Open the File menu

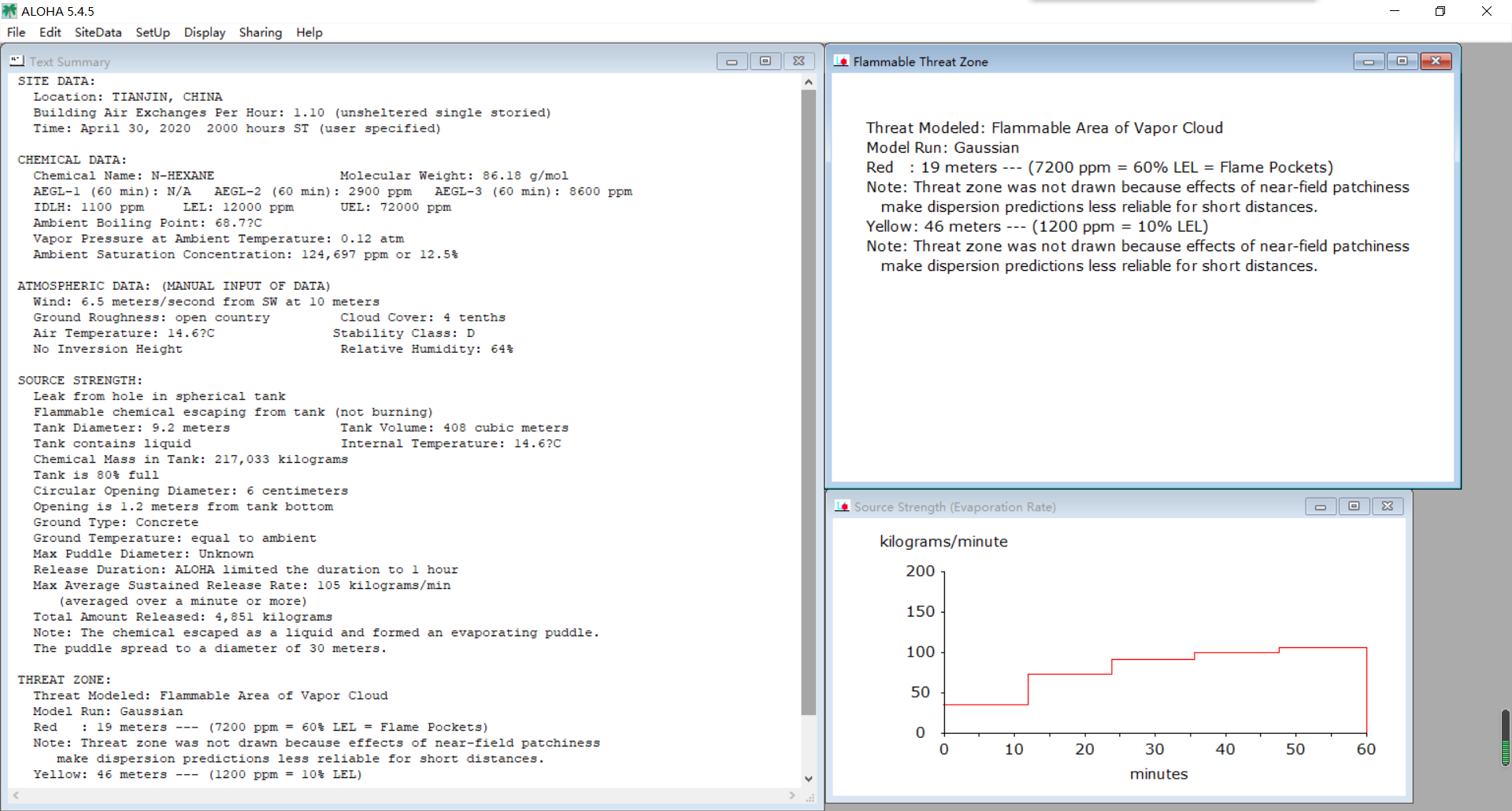pyautogui.click(x=16, y=32)
